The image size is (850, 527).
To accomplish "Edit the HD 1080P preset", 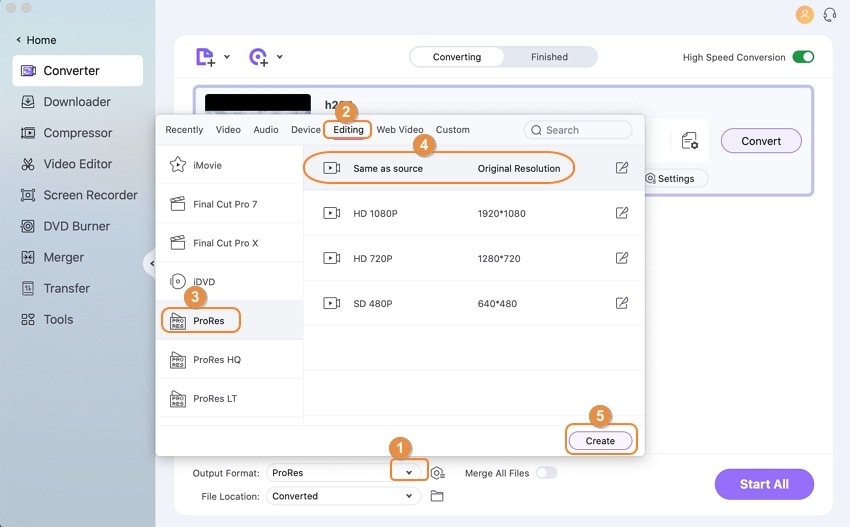I will [x=622, y=213].
